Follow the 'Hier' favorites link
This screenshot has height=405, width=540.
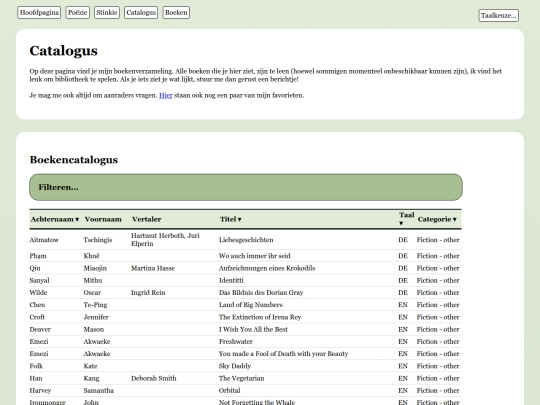click(166, 95)
